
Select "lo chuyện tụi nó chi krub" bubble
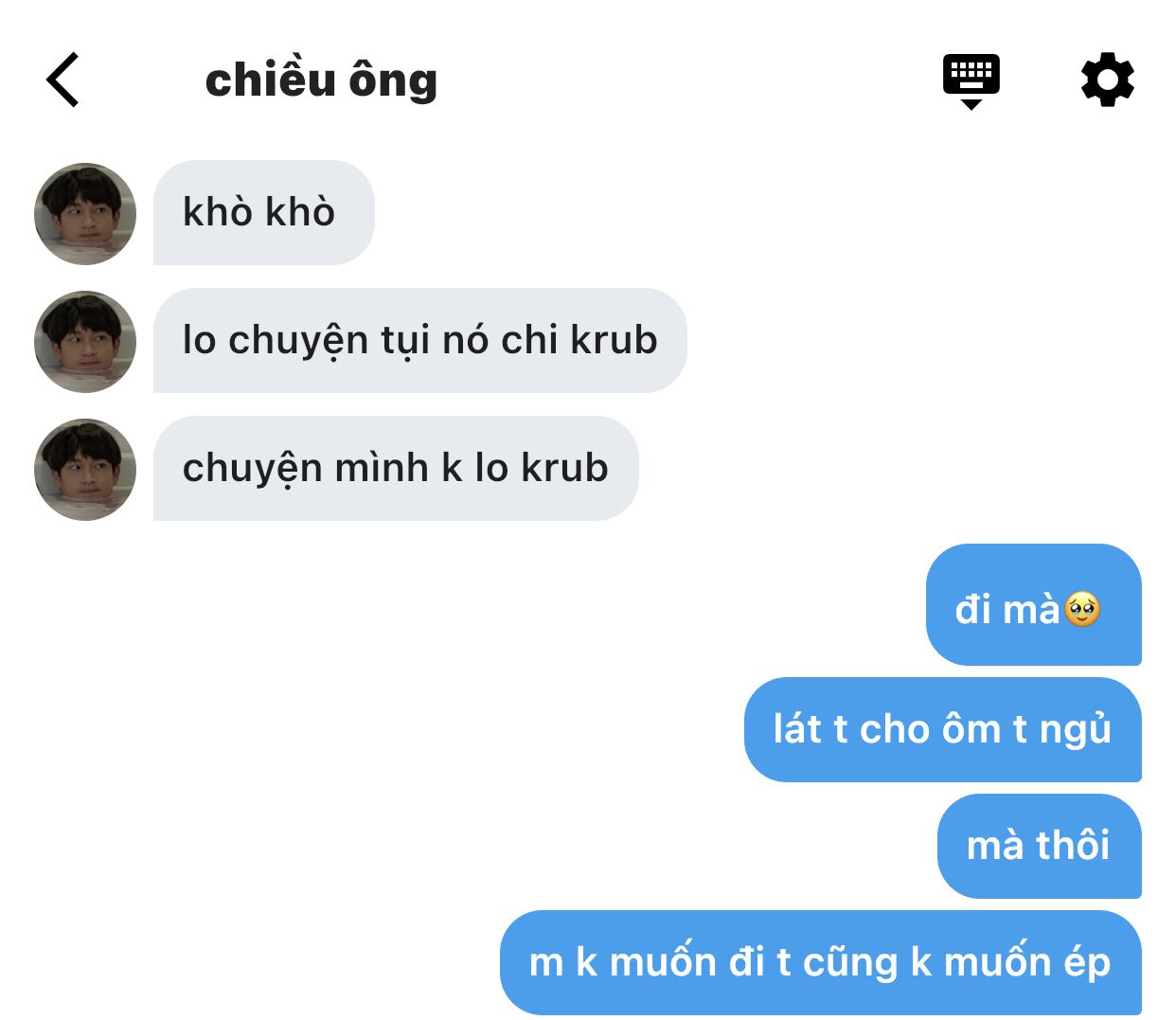419,340
